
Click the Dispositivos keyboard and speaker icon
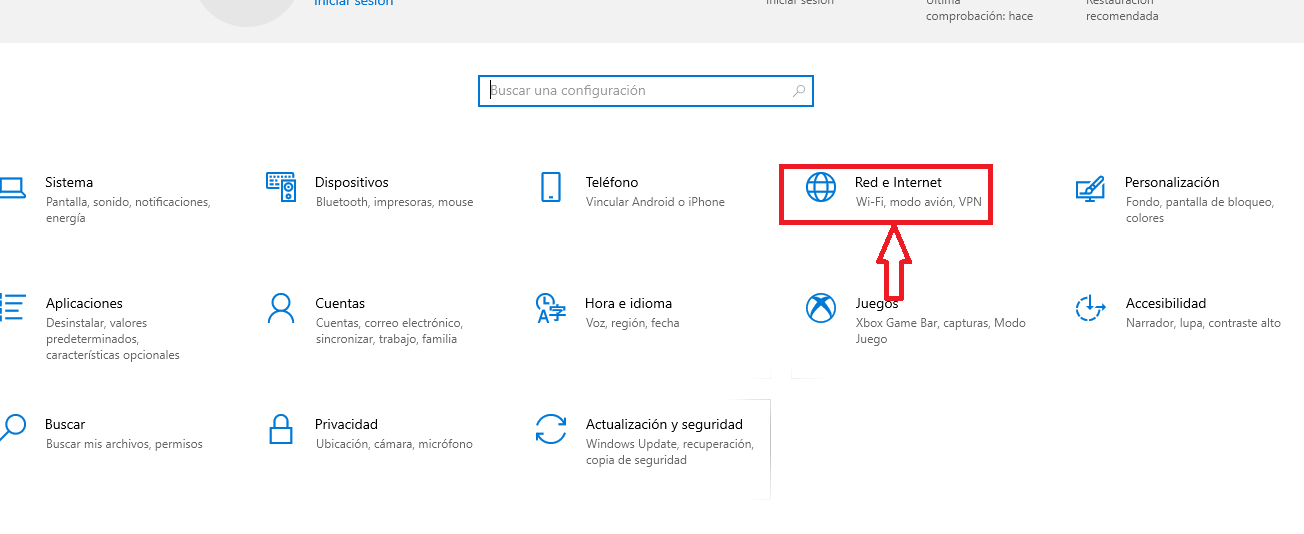281,187
